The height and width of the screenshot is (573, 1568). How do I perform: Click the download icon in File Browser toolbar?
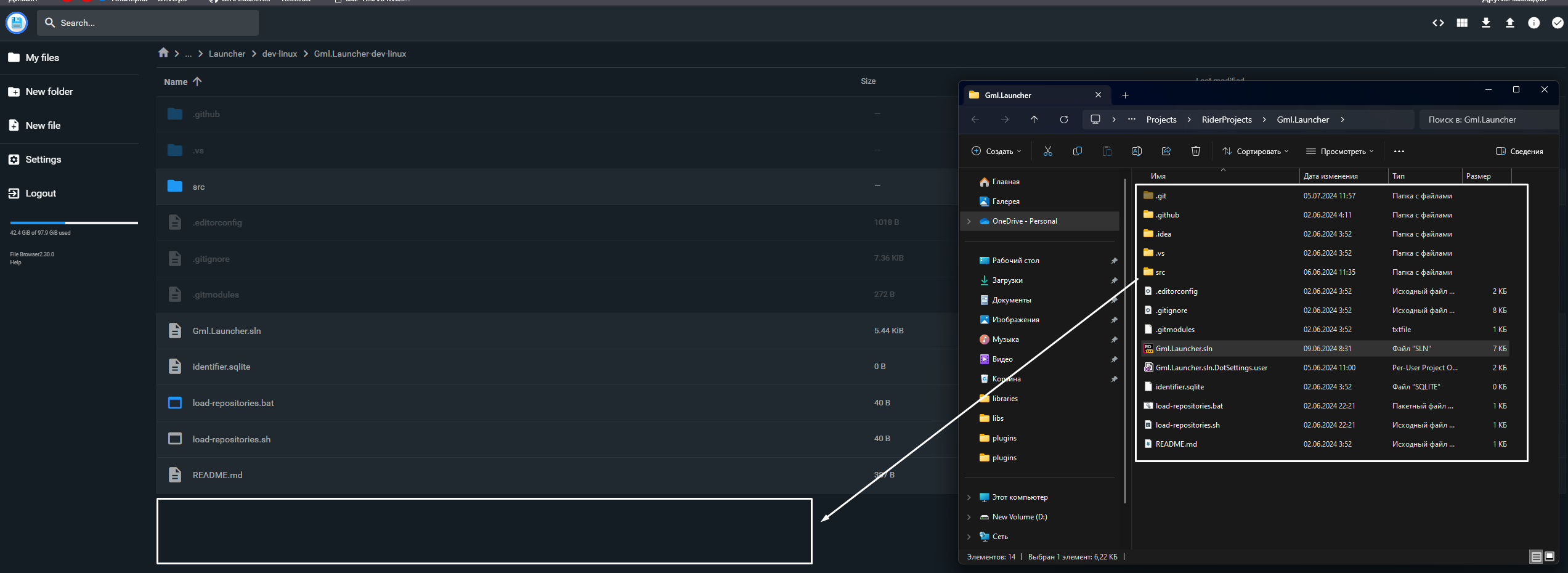1486,23
